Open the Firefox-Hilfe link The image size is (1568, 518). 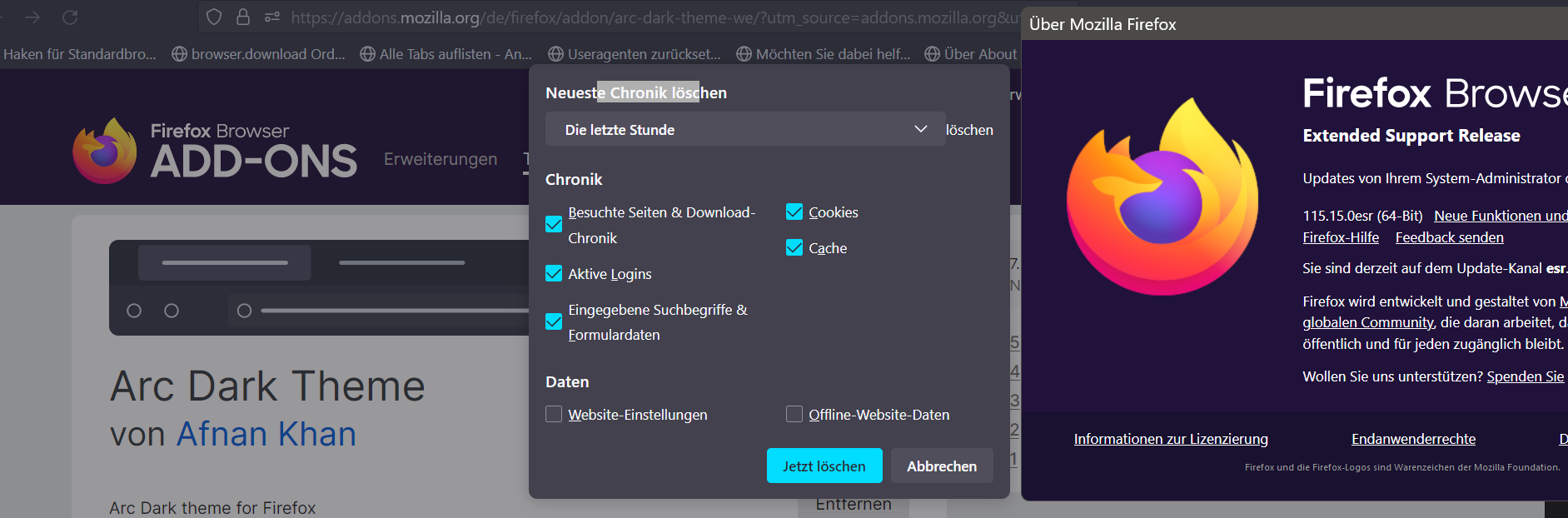click(x=1341, y=238)
